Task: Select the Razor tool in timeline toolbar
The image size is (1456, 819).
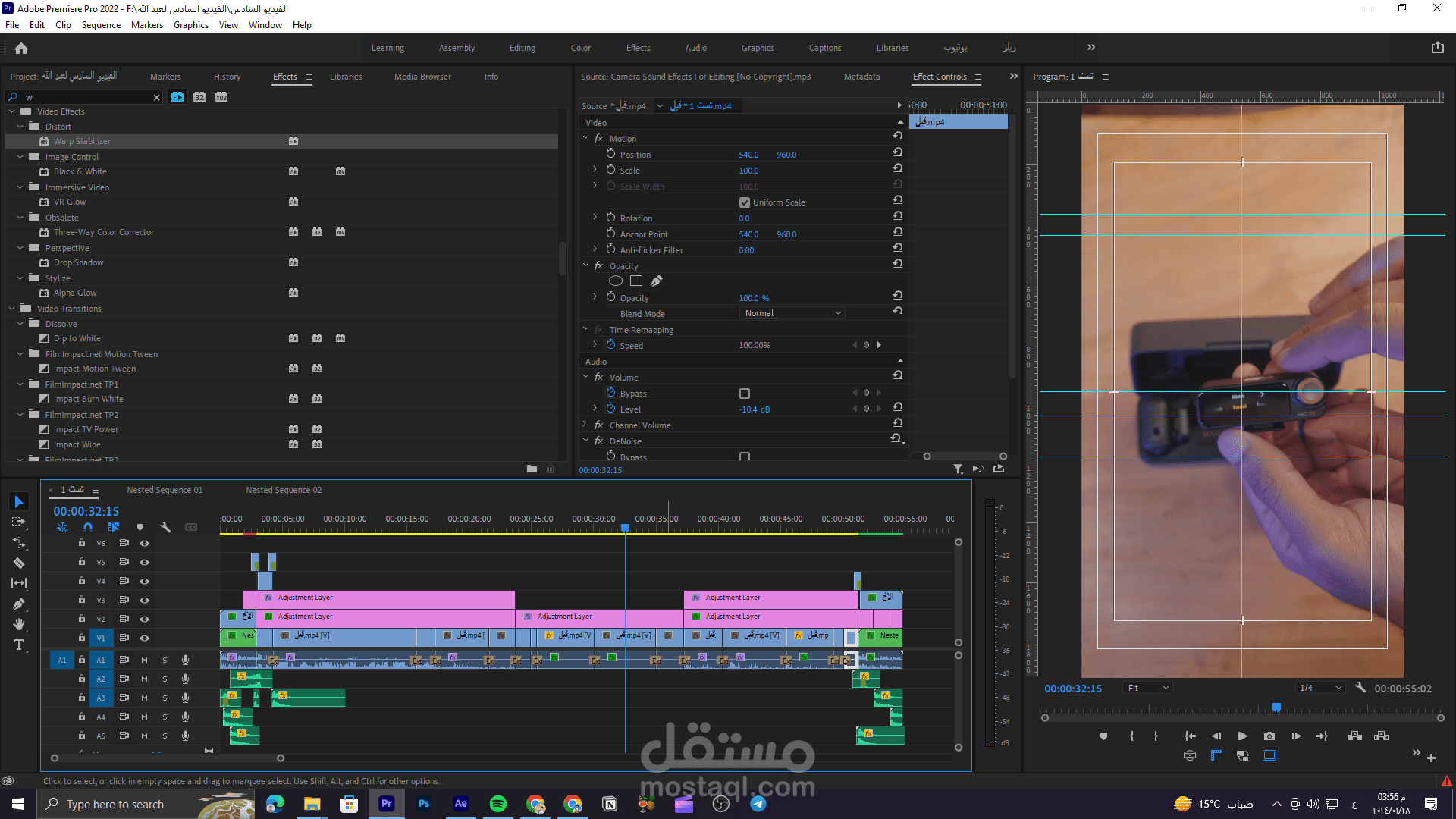Action: point(19,563)
